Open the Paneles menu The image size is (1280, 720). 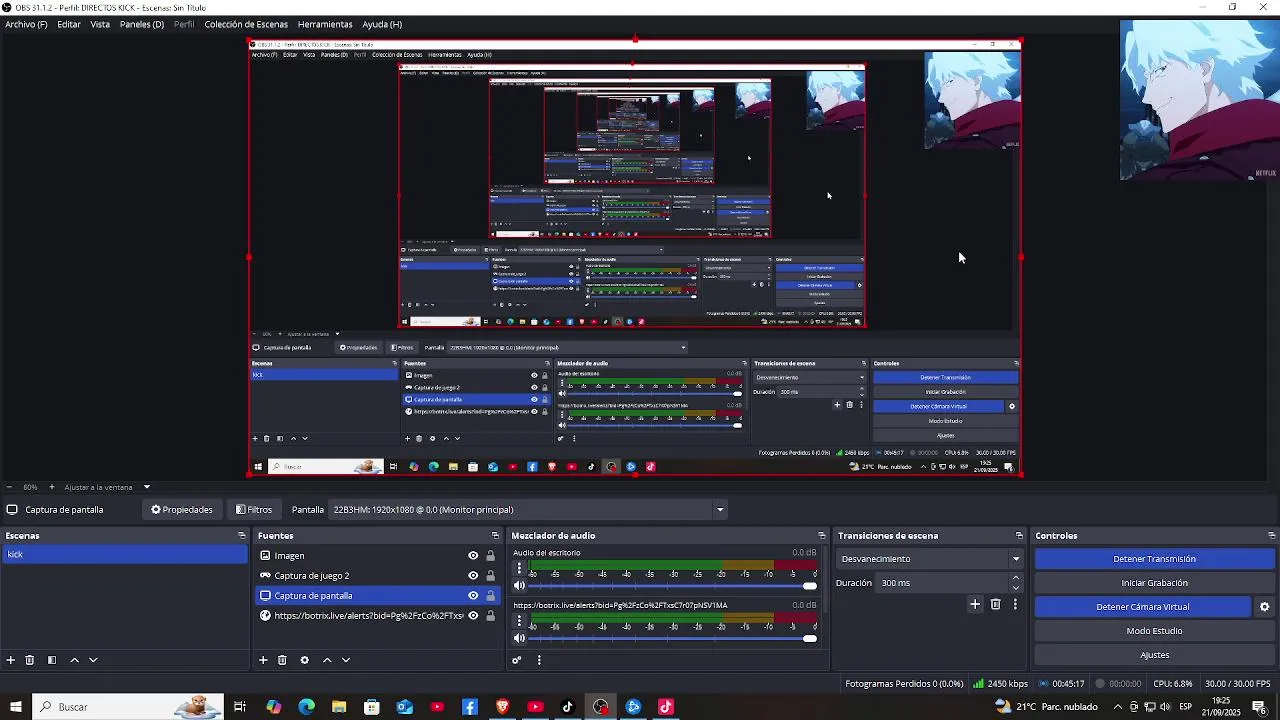point(142,24)
